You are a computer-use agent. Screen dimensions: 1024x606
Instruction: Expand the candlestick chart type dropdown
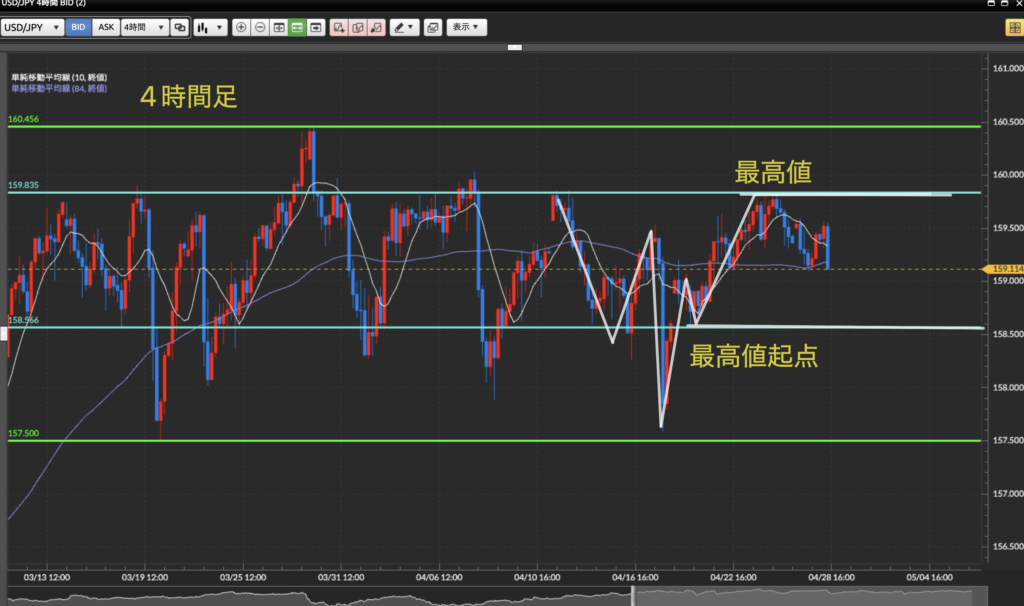click(209, 28)
